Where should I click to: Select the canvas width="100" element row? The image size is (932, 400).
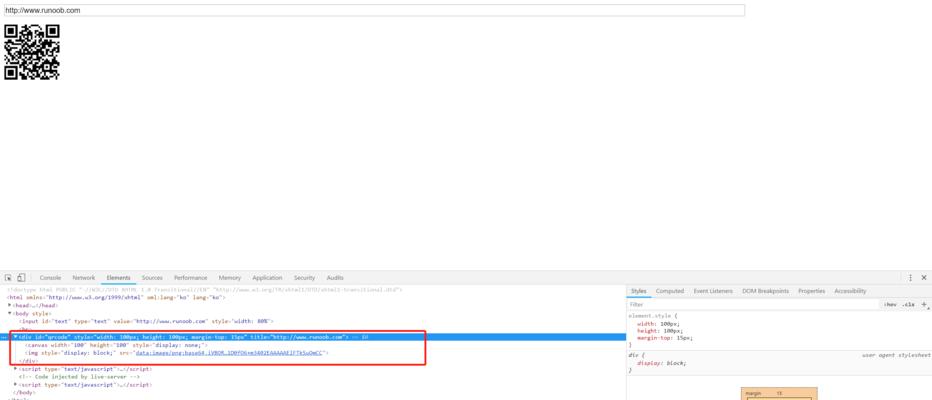click(313, 345)
